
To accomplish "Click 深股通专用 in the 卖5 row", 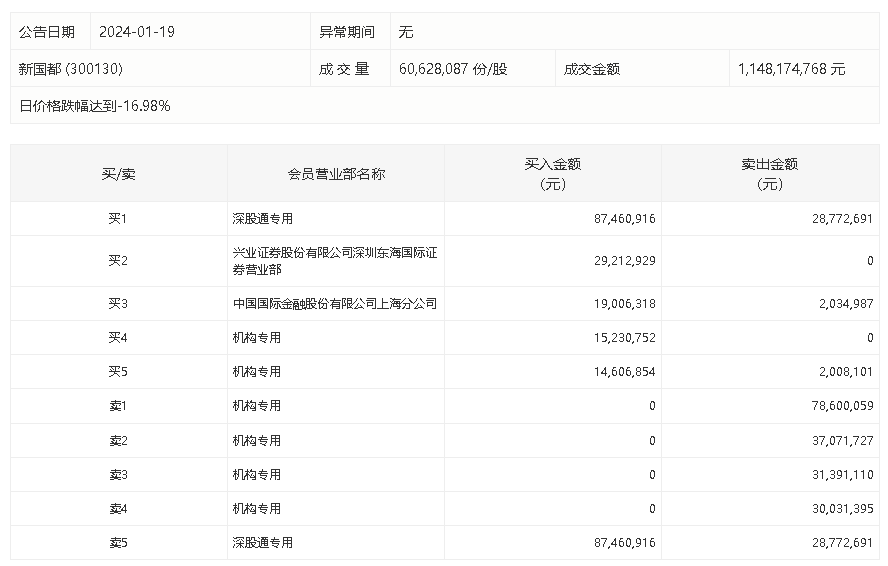I will pos(263,543).
